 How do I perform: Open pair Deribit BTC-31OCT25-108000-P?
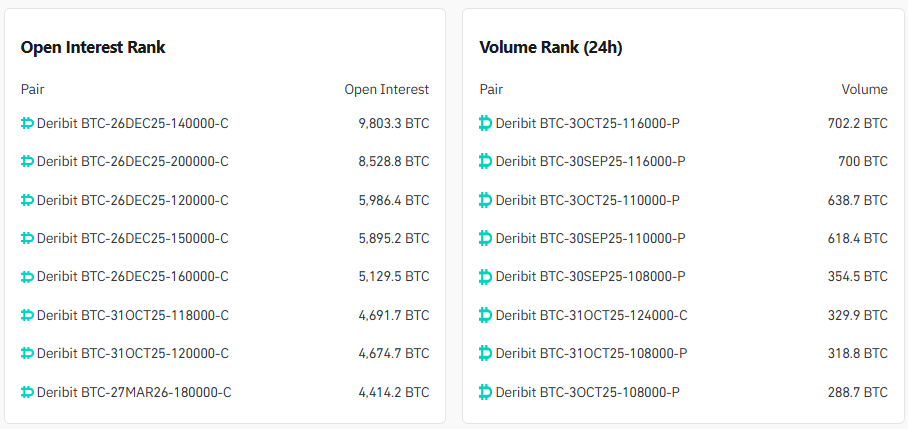pos(592,354)
